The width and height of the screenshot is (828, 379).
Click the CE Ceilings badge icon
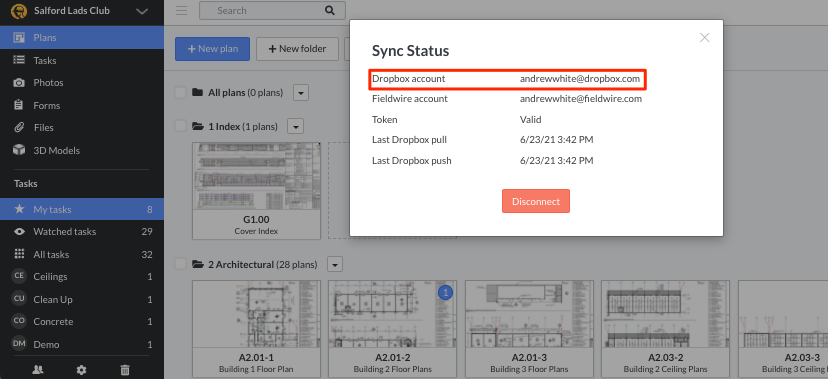(x=19, y=276)
